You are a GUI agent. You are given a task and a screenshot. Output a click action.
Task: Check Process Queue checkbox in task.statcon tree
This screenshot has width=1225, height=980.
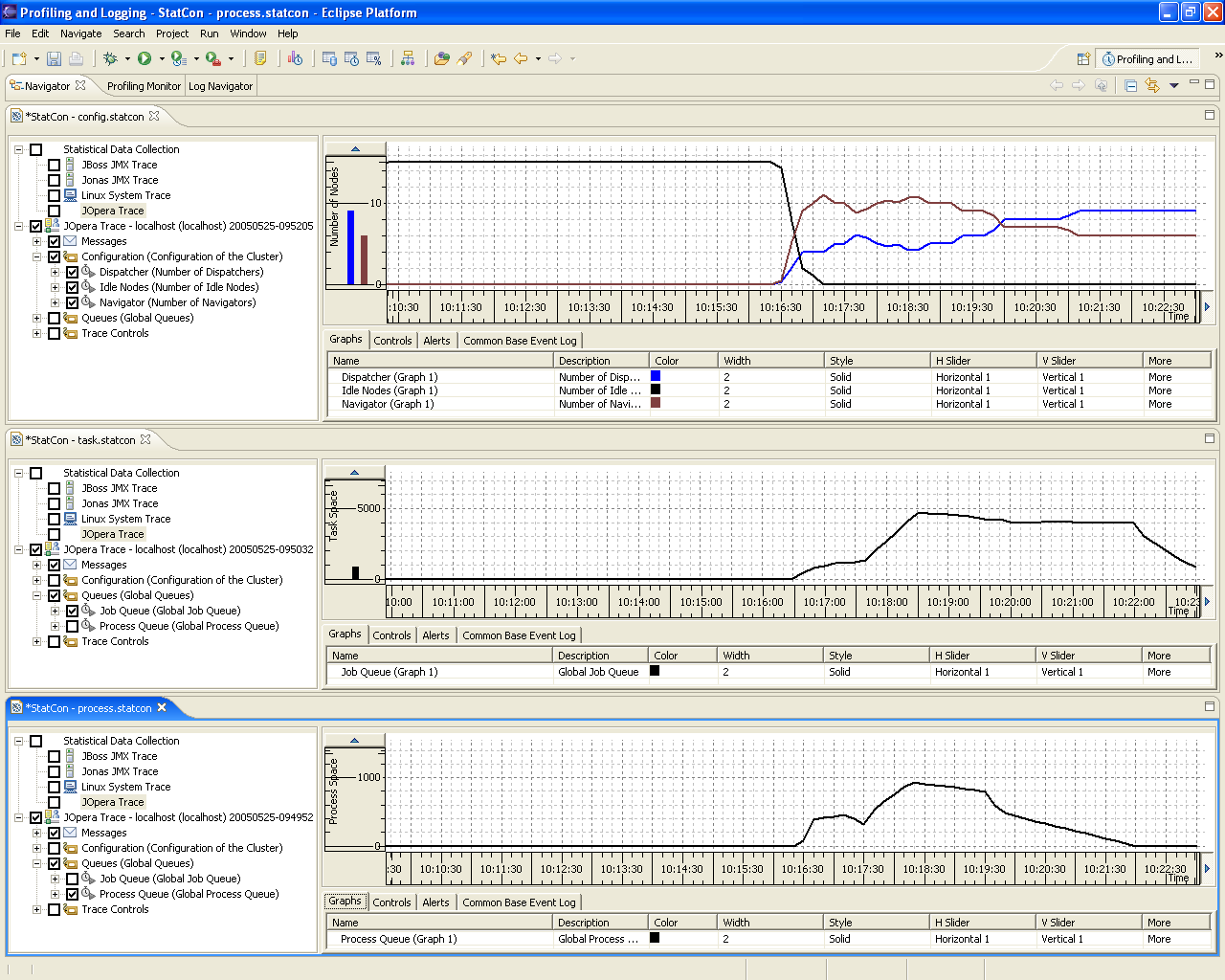pos(72,626)
